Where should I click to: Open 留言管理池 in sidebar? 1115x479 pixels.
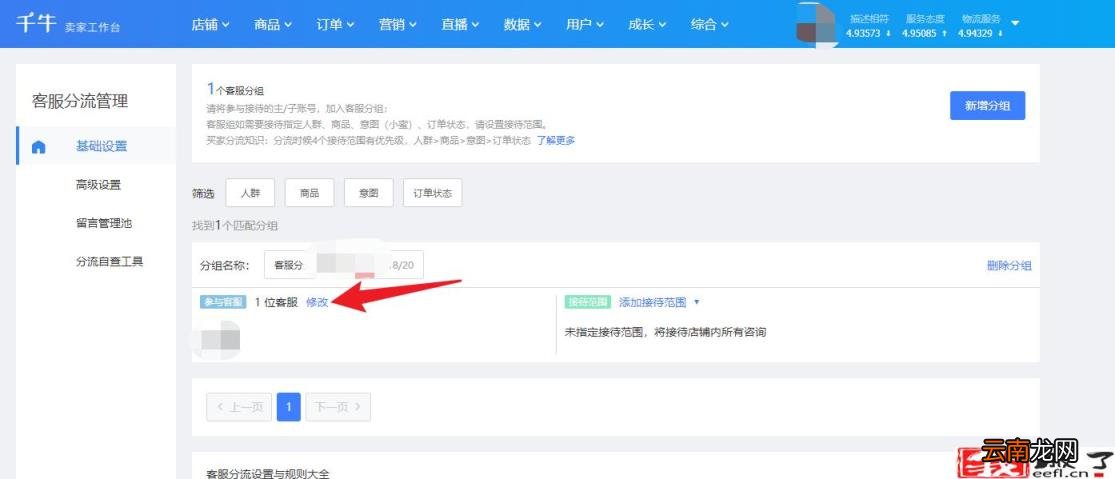click(104, 223)
